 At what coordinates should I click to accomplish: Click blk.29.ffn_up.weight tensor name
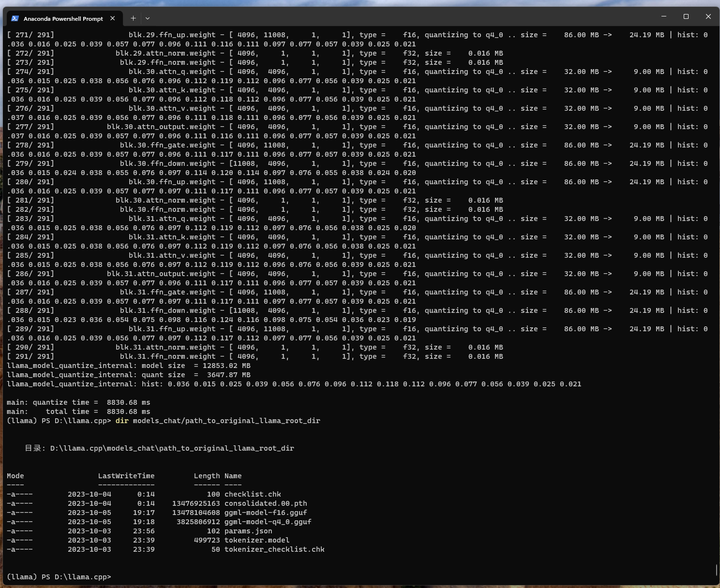[172, 35]
